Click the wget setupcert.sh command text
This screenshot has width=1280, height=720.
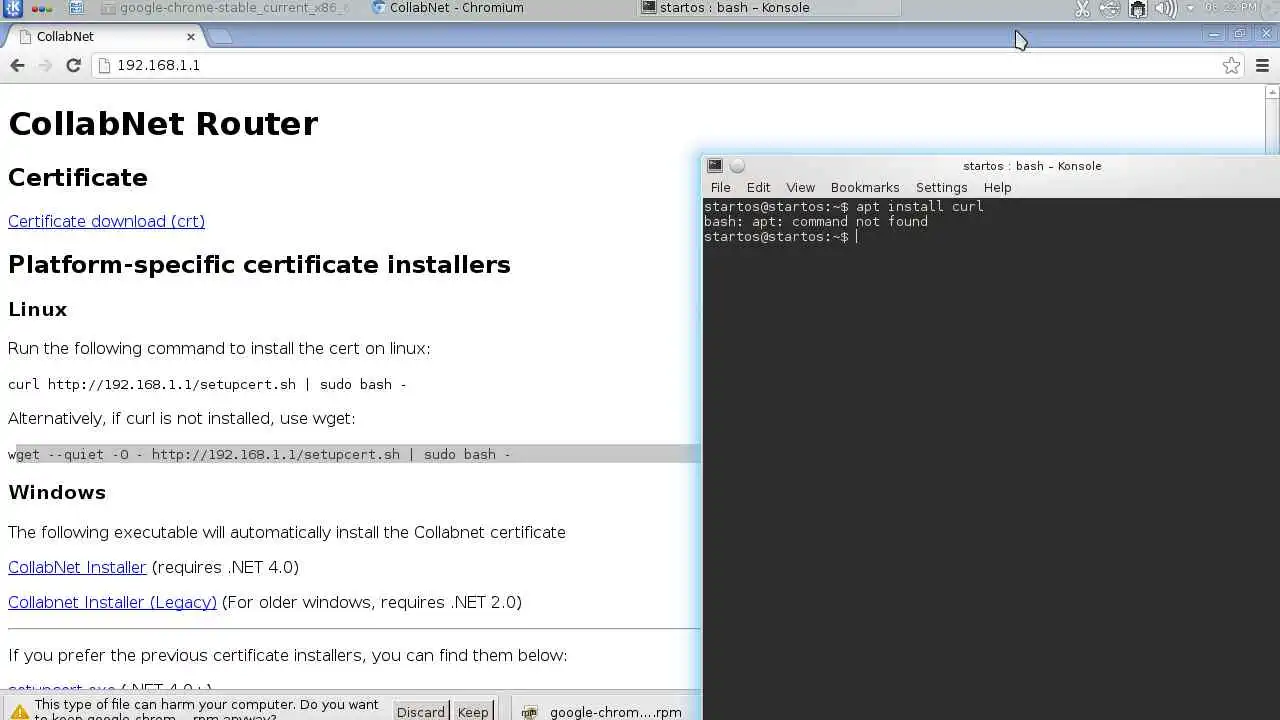click(x=259, y=454)
